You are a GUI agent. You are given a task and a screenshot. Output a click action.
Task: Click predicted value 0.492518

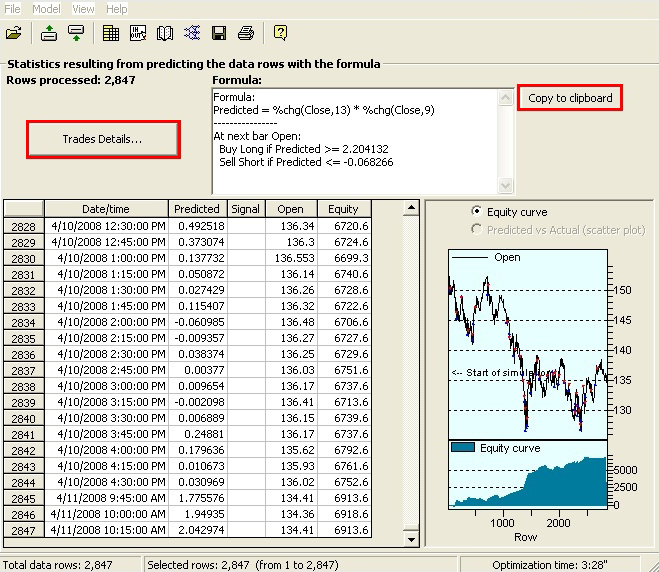pyautogui.click(x=198, y=226)
